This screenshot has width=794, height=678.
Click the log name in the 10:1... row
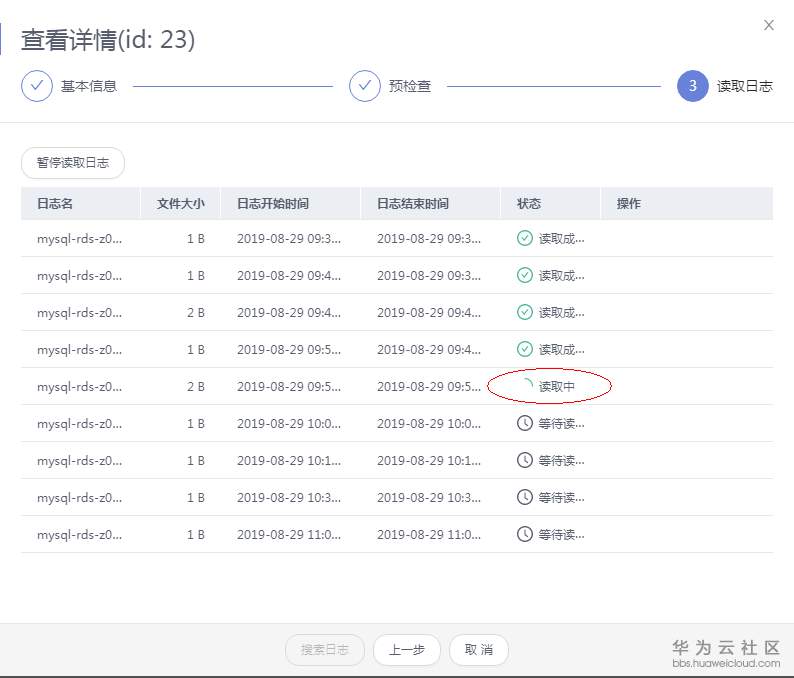[x=80, y=461]
